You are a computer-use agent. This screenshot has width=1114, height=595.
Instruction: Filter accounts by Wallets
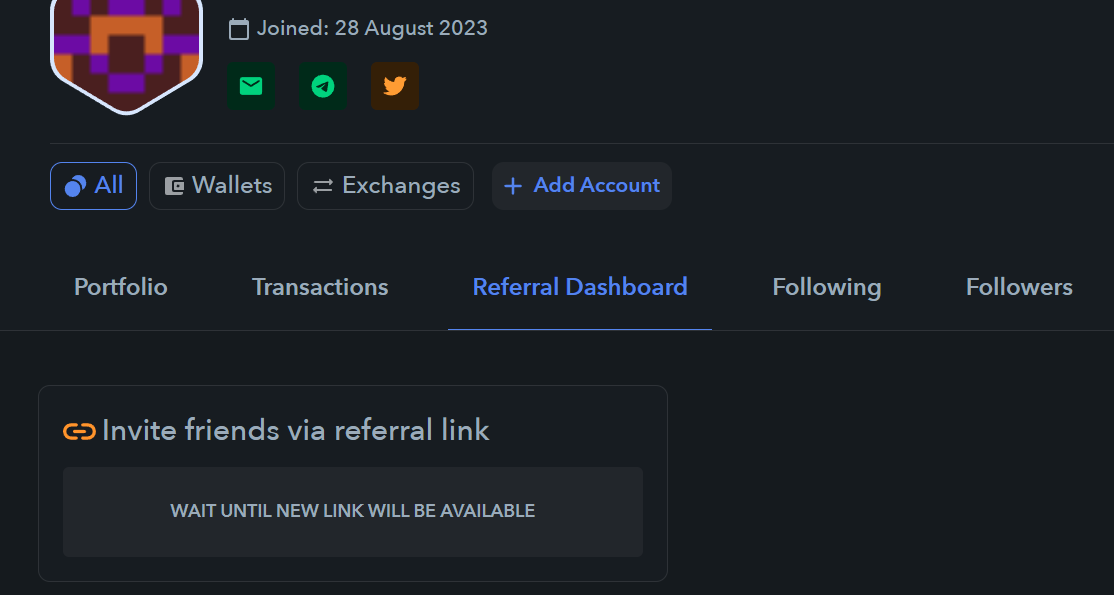(217, 186)
